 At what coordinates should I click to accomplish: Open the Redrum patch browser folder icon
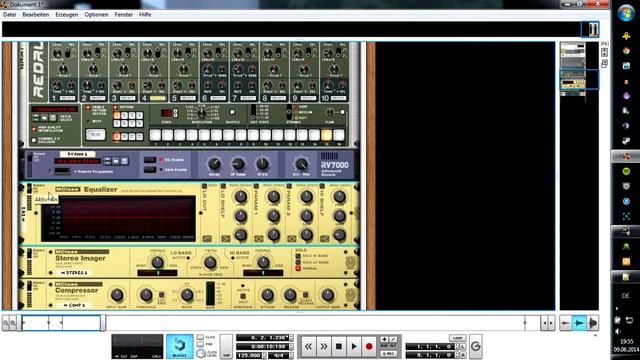(x=44, y=118)
